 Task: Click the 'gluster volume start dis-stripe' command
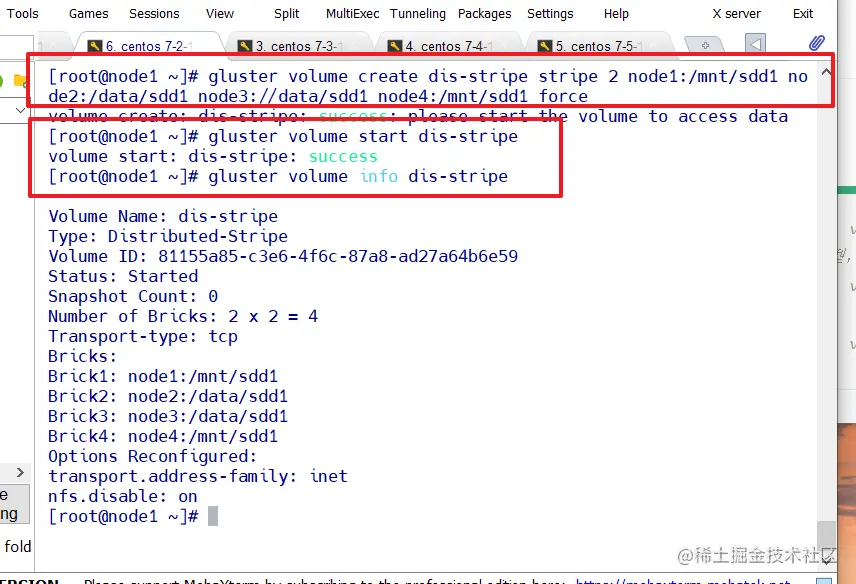[x=363, y=136]
